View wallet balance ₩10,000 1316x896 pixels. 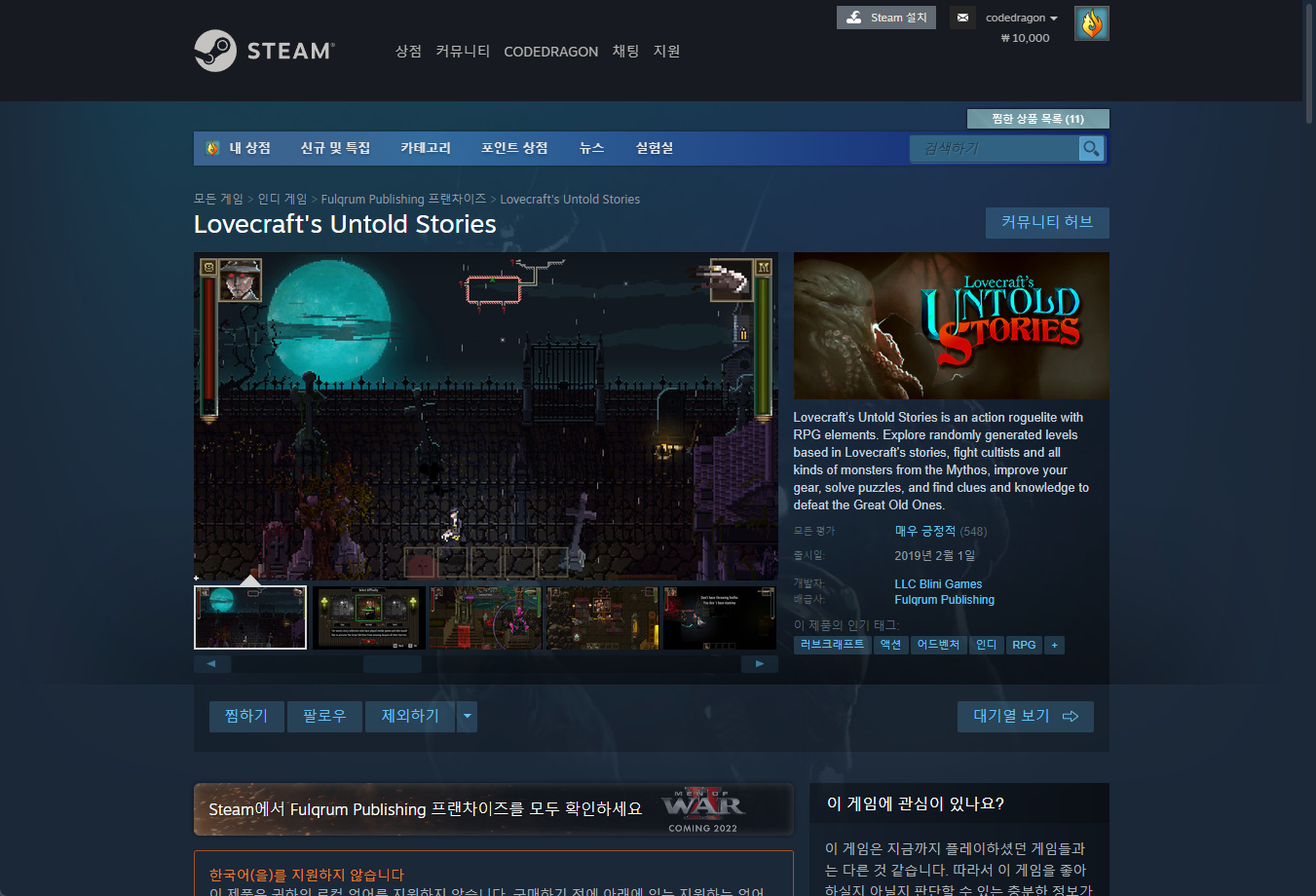coord(1025,38)
